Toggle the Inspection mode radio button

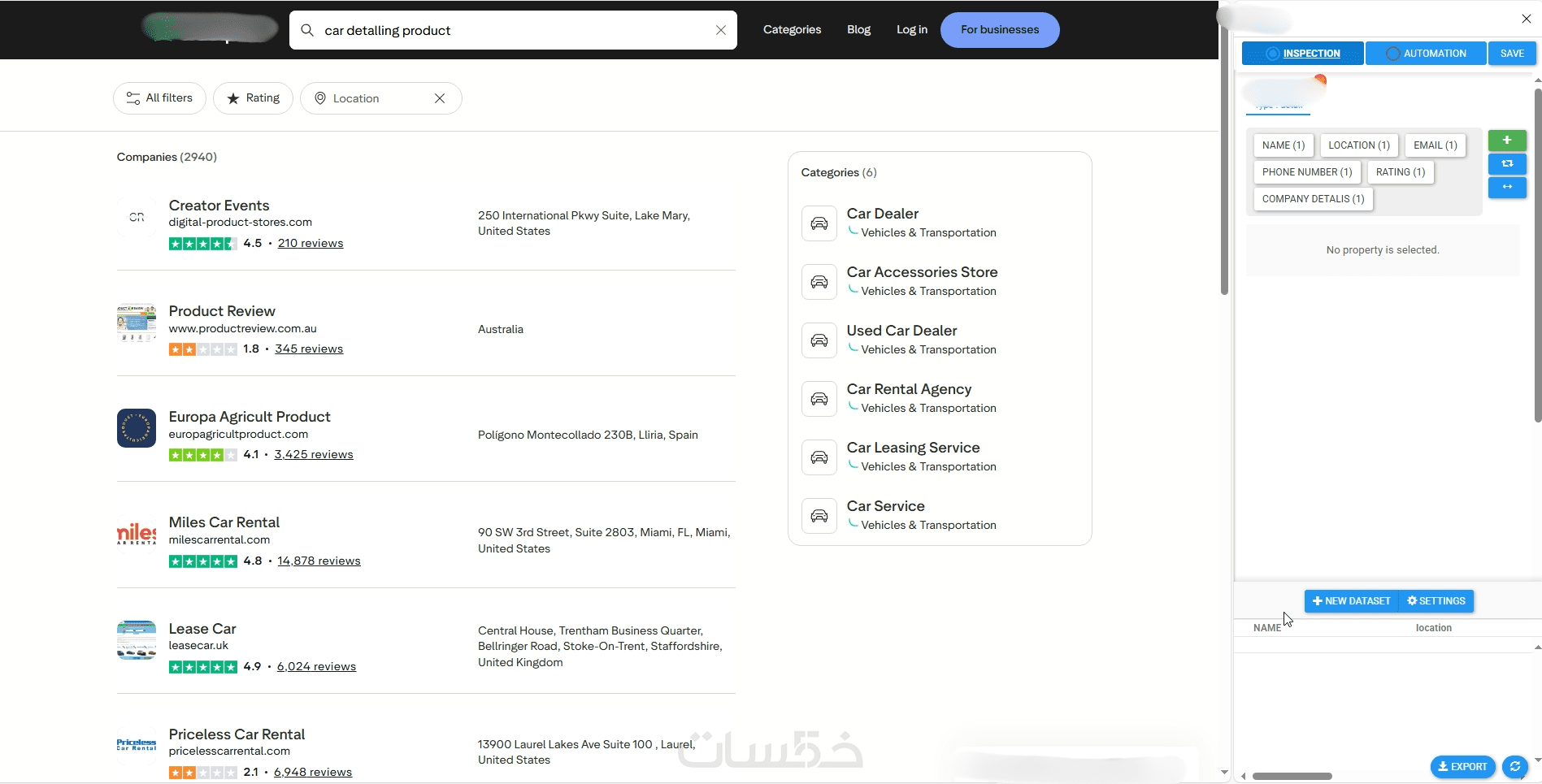[1273, 54]
